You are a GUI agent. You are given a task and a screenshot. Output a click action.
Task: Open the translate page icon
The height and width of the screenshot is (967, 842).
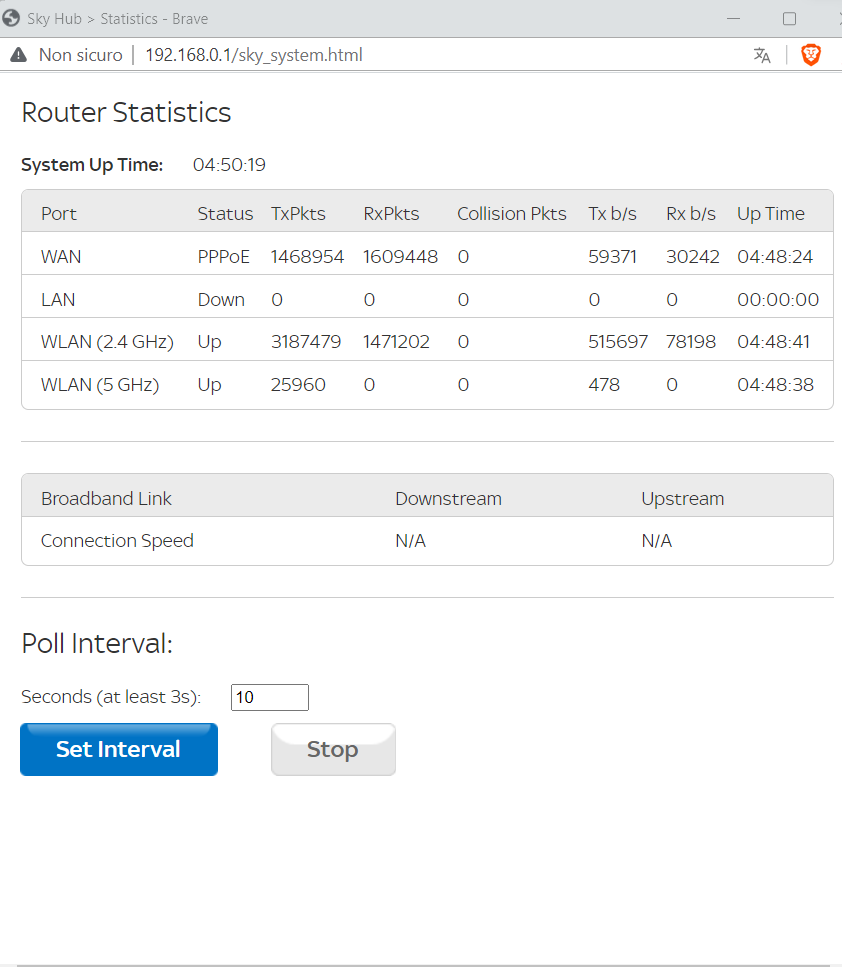pos(762,55)
